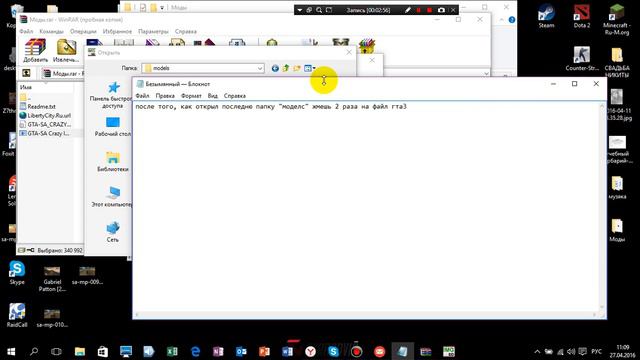Image resolution: width=640 pixels, height=360 pixels.
Task: Select Библиотеки in dialog sidebar
Action: click(x=113, y=162)
